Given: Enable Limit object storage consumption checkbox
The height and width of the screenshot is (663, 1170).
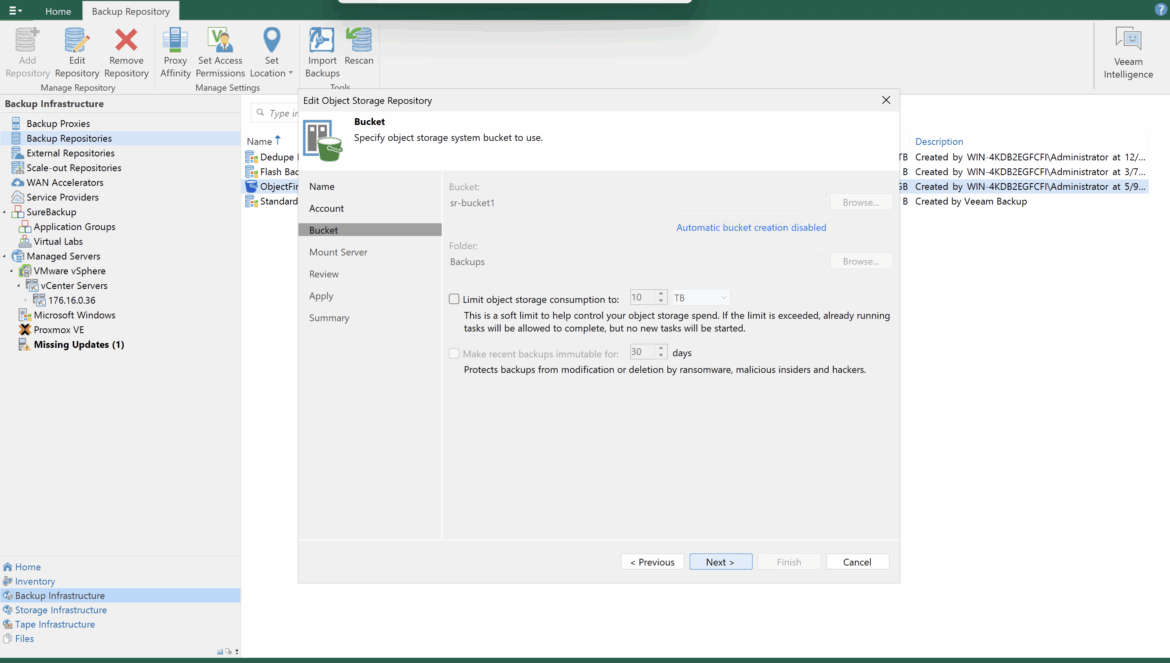Looking at the screenshot, I should [454, 299].
